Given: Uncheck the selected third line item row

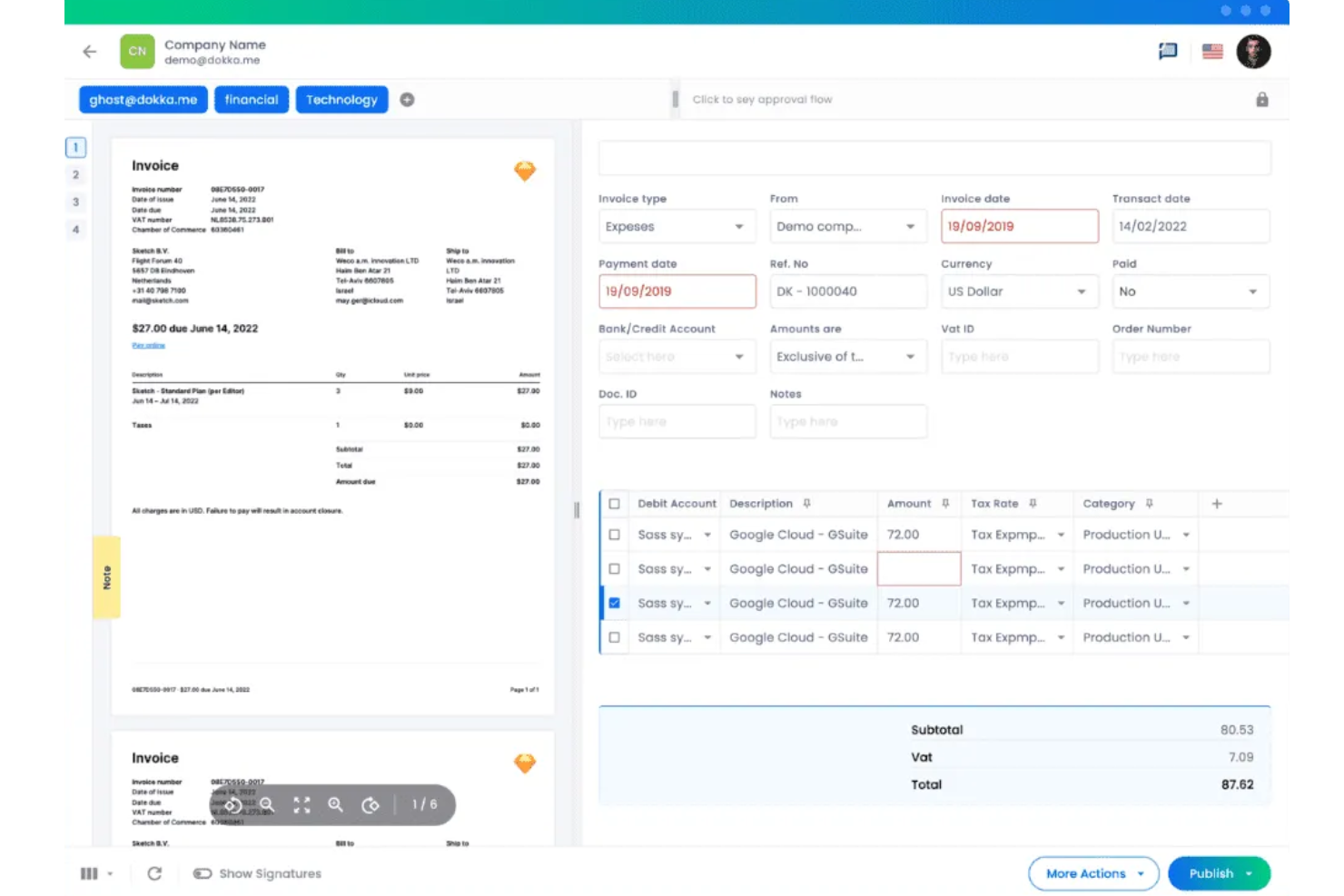Looking at the screenshot, I should pyautogui.click(x=614, y=602).
